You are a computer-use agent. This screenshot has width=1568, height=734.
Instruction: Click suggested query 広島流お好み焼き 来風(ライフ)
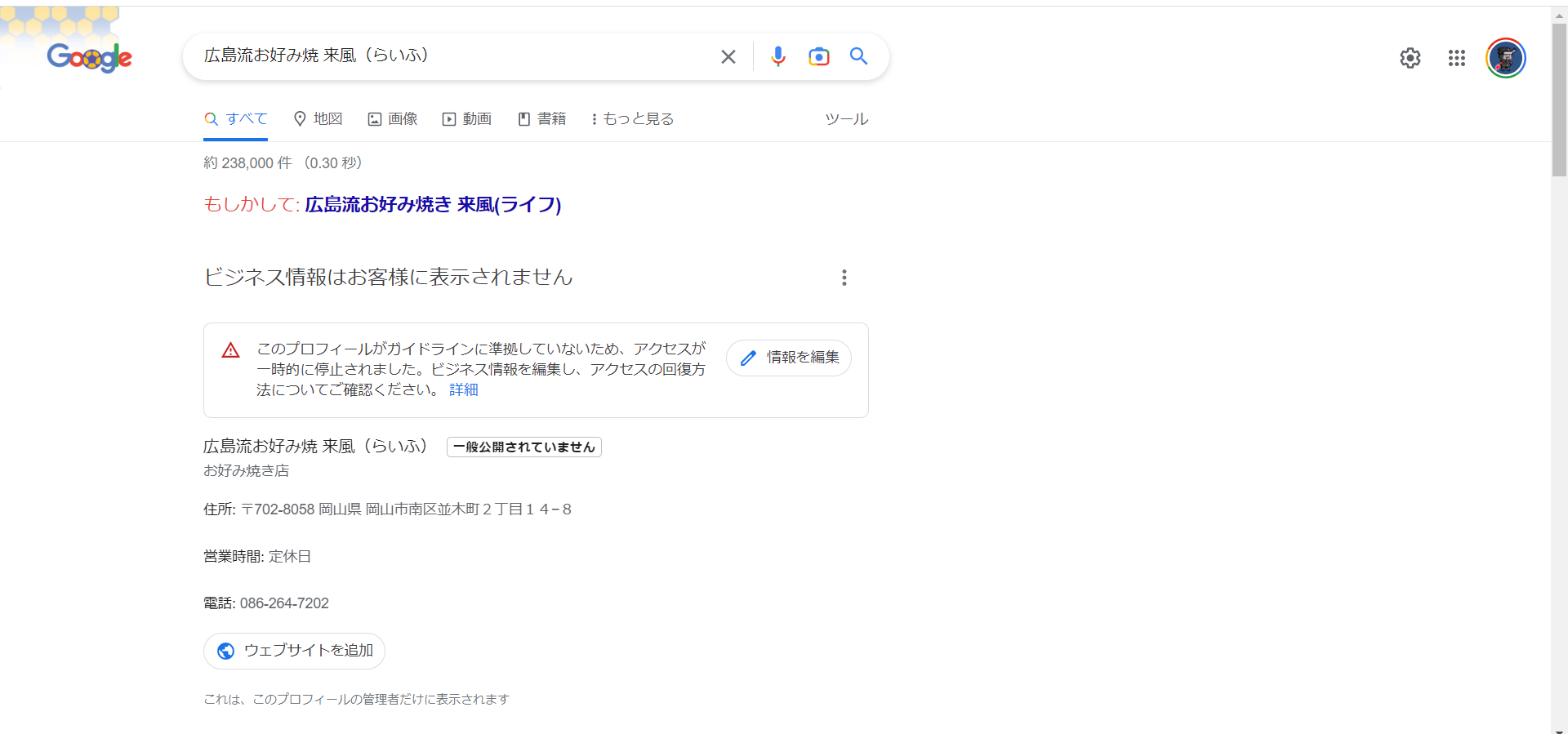[433, 204]
